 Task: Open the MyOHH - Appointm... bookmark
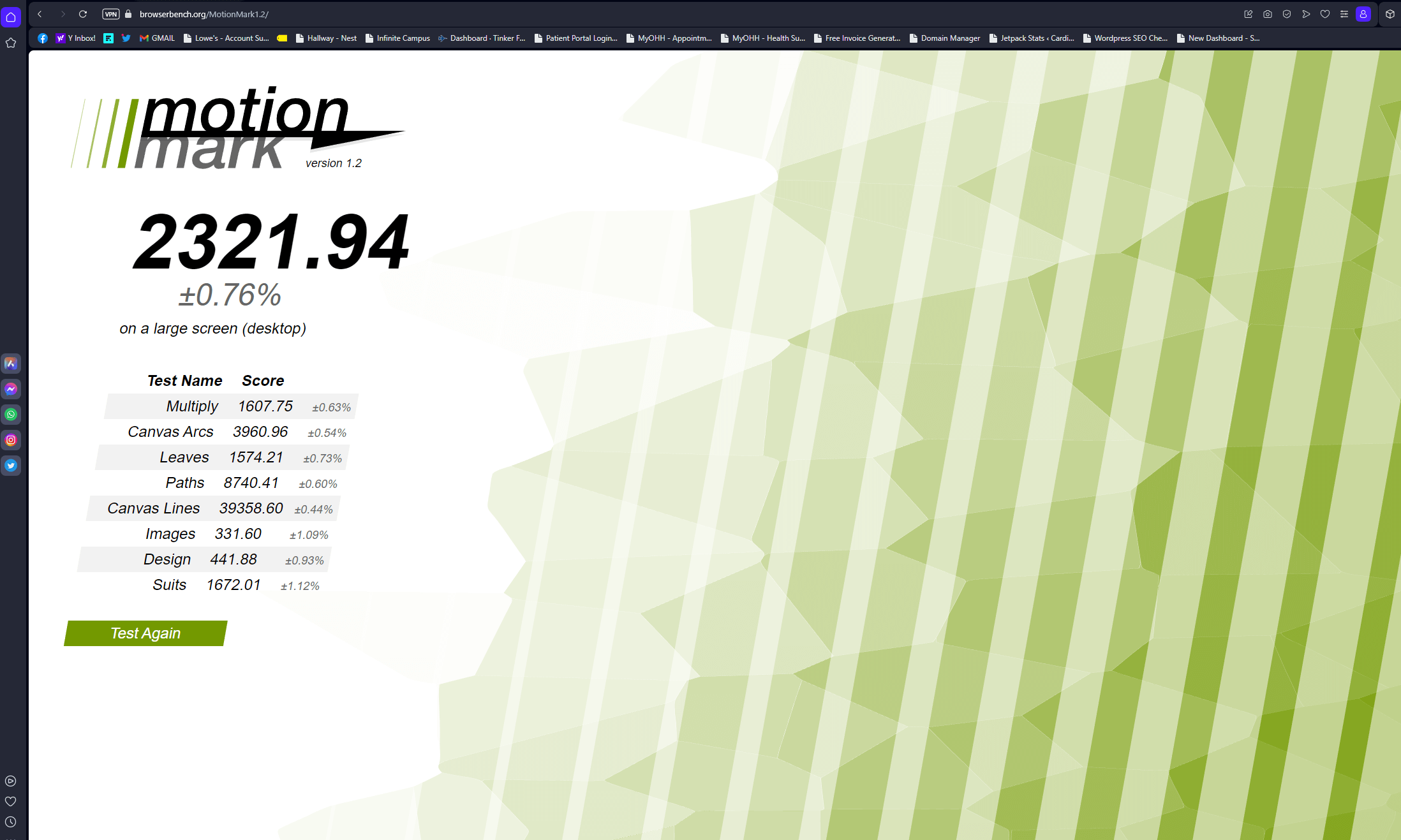pos(669,38)
